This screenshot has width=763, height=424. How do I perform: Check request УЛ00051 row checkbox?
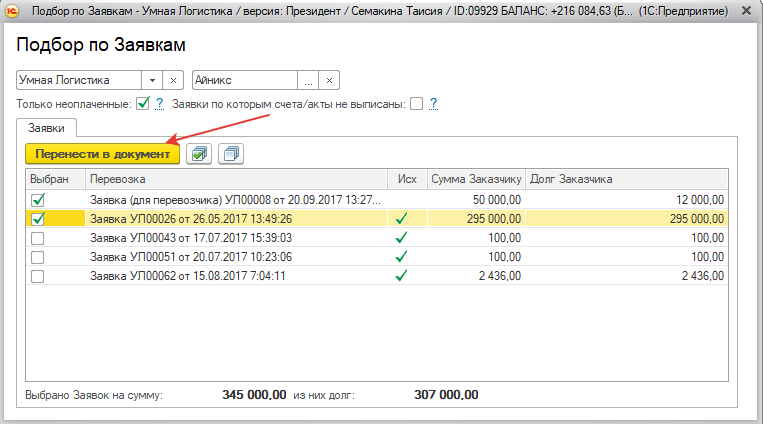coord(37,257)
